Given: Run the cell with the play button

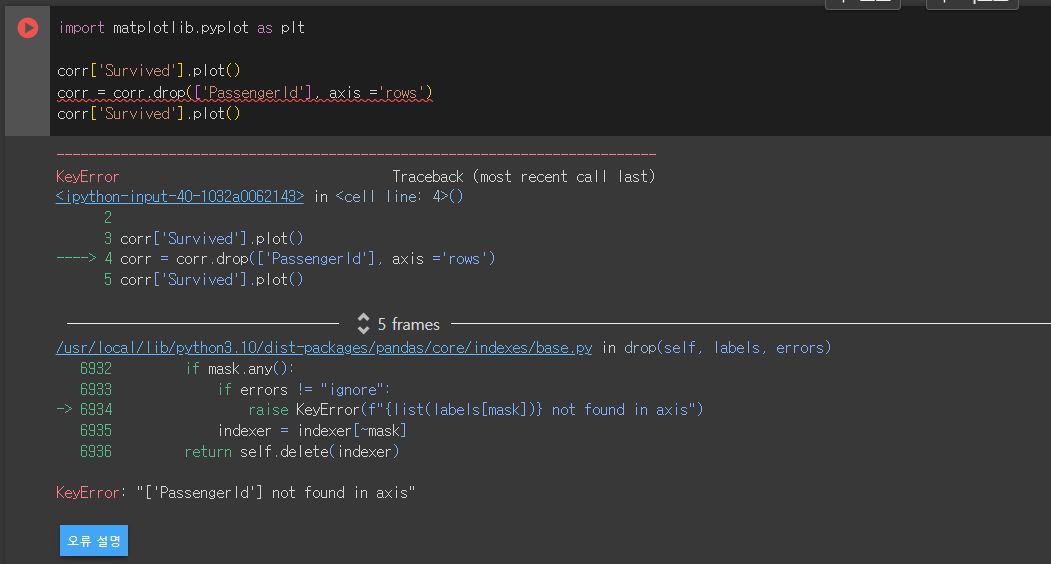Looking at the screenshot, I should pyautogui.click(x=27, y=27).
